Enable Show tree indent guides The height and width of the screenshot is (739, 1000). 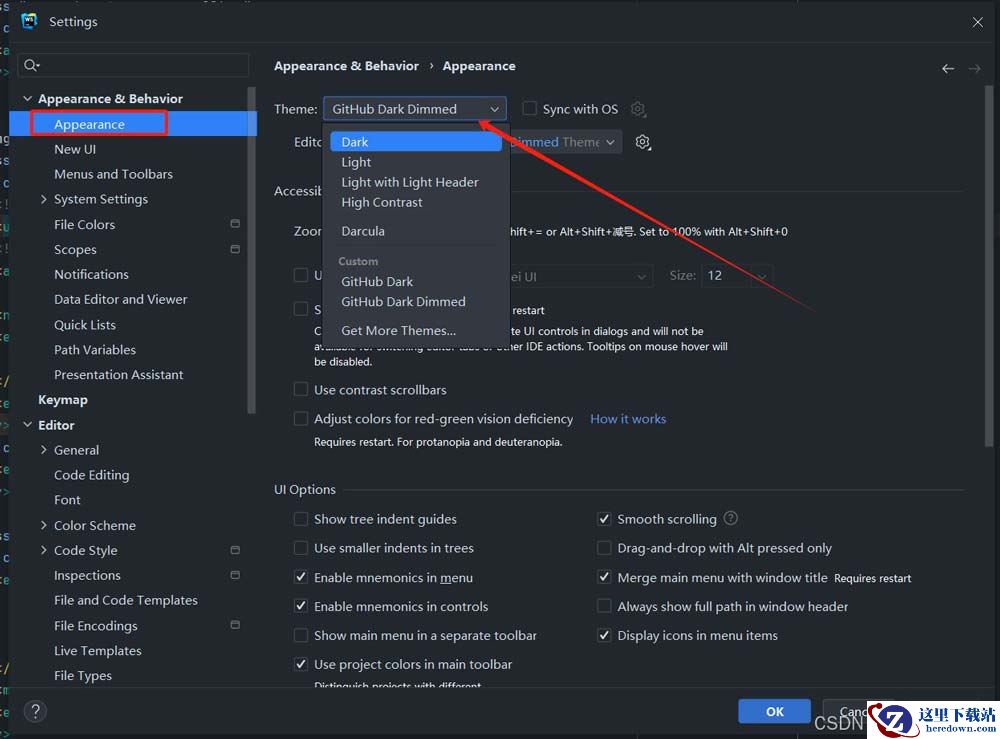click(300, 519)
